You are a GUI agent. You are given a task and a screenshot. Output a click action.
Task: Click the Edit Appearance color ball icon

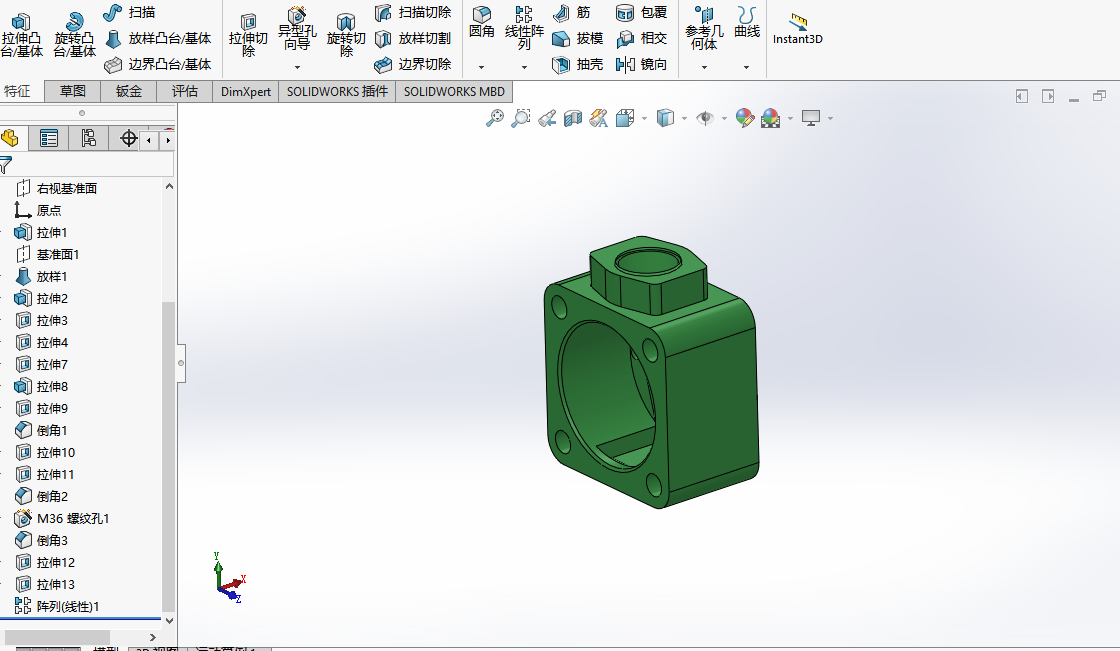744,118
